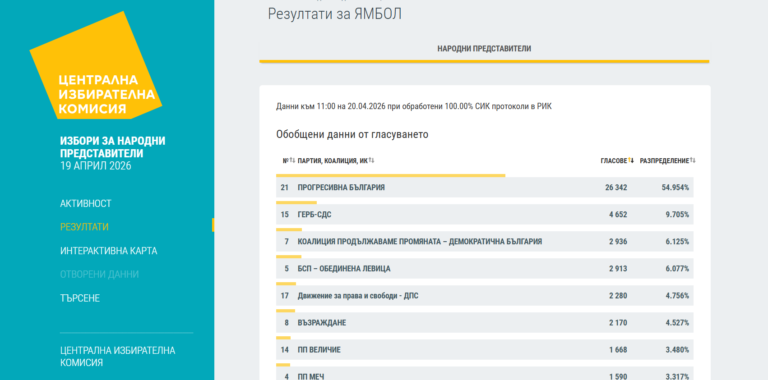Select КОАЛИЦИЯ ПРОДЪЛЖАВАМЕ ПРОМЯНАТА – ДЕМОКРАТИЧНА БЪЛГАРИЯ name
Viewport: 768px width, 380px height.
pyautogui.click(x=420, y=241)
